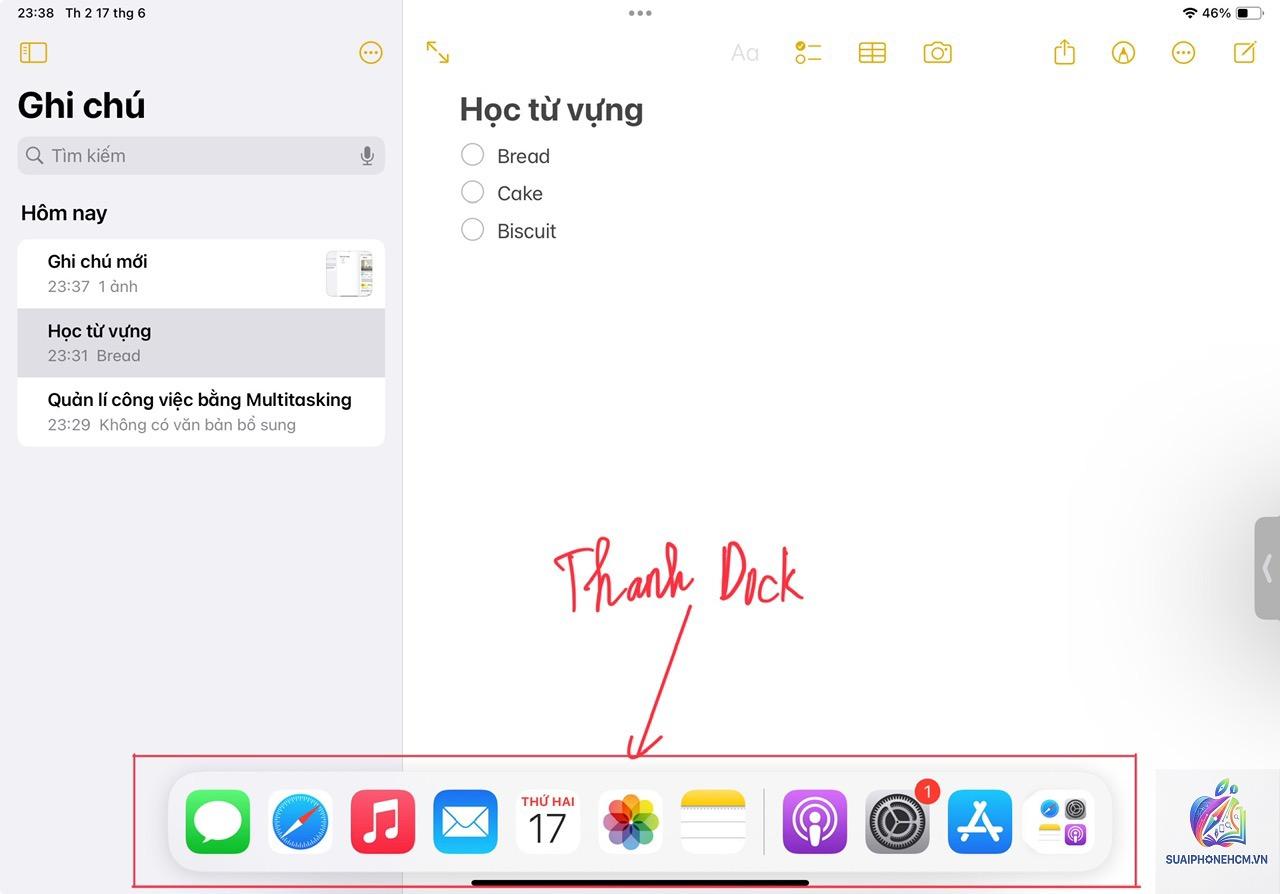Open Mail from the Dock

pyautogui.click(x=465, y=822)
